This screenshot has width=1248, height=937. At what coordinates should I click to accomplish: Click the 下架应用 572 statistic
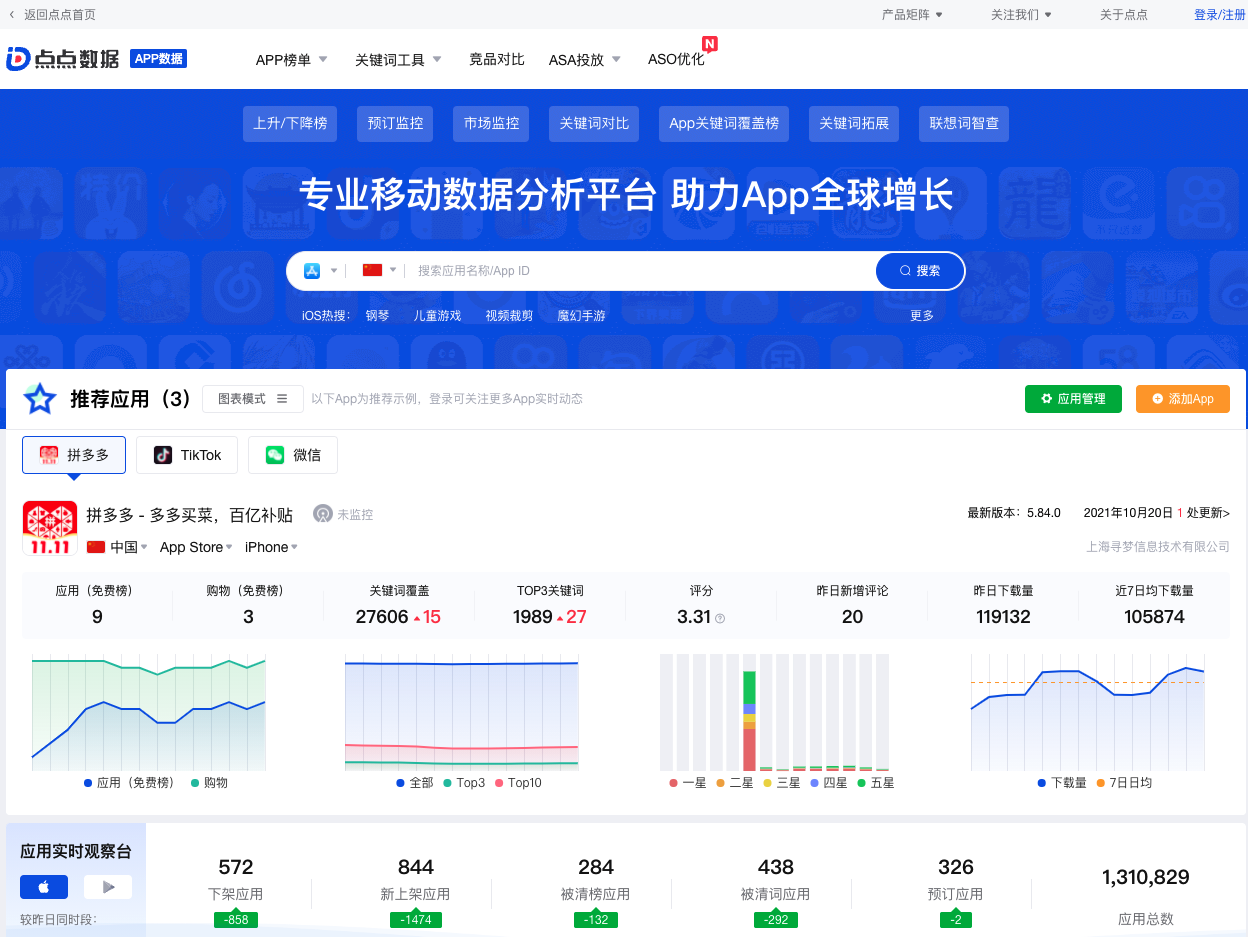tap(236, 880)
